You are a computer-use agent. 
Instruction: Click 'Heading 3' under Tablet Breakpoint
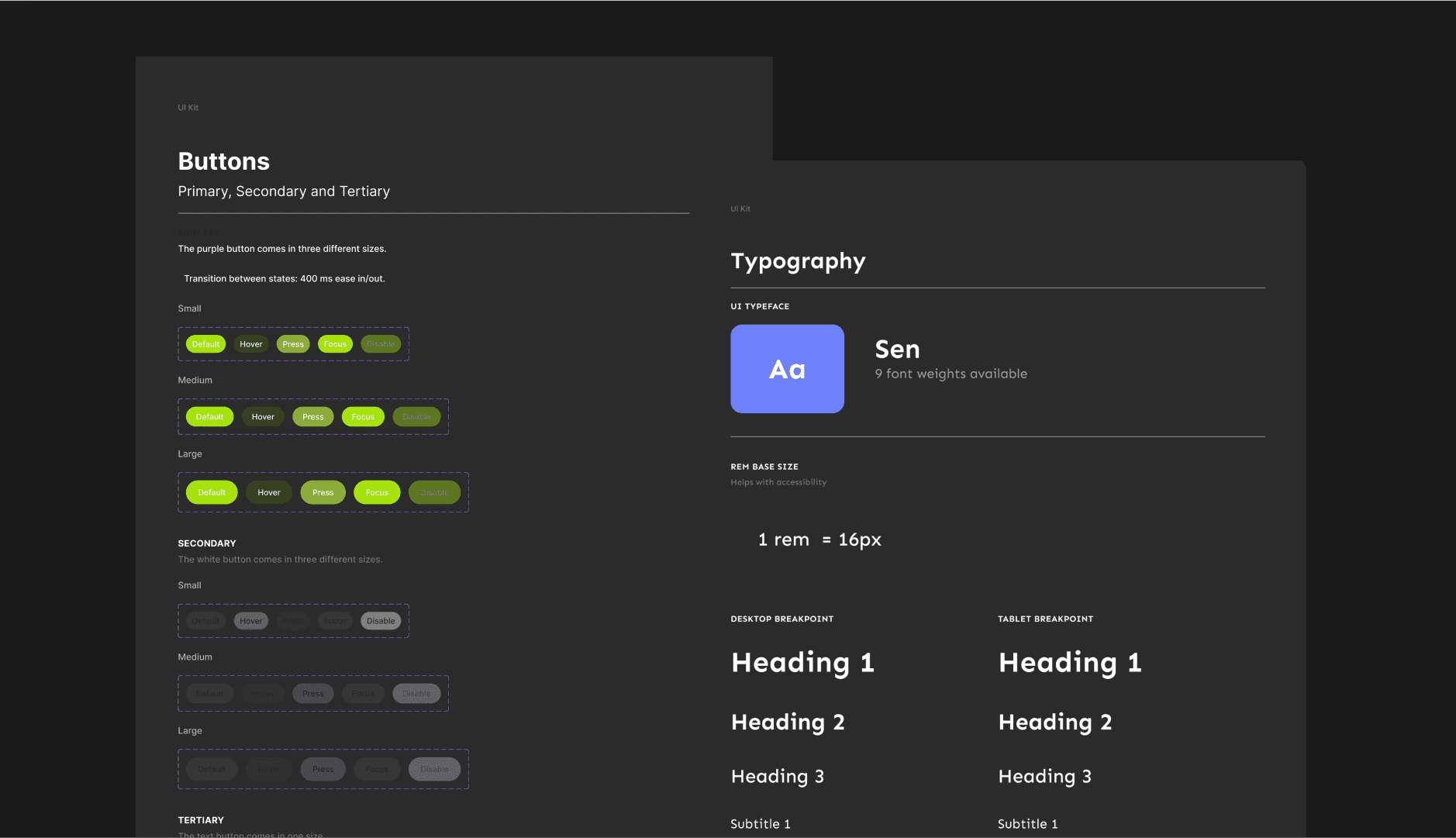(x=1045, y=777)
